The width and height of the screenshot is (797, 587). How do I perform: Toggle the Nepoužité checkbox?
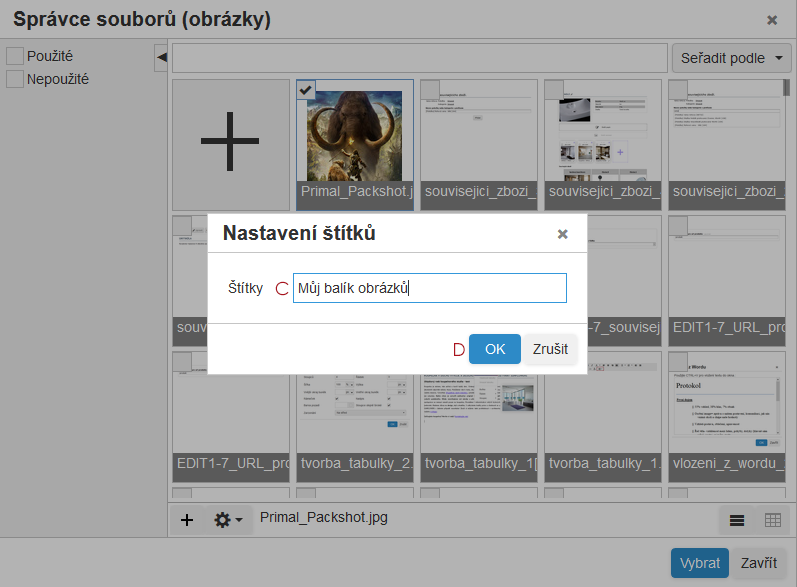pos(15,78)
